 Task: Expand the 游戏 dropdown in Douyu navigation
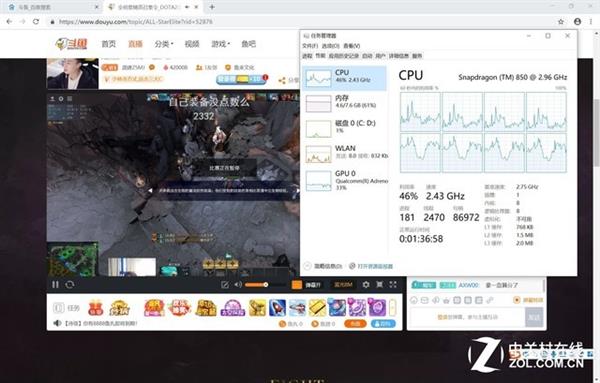221,44
